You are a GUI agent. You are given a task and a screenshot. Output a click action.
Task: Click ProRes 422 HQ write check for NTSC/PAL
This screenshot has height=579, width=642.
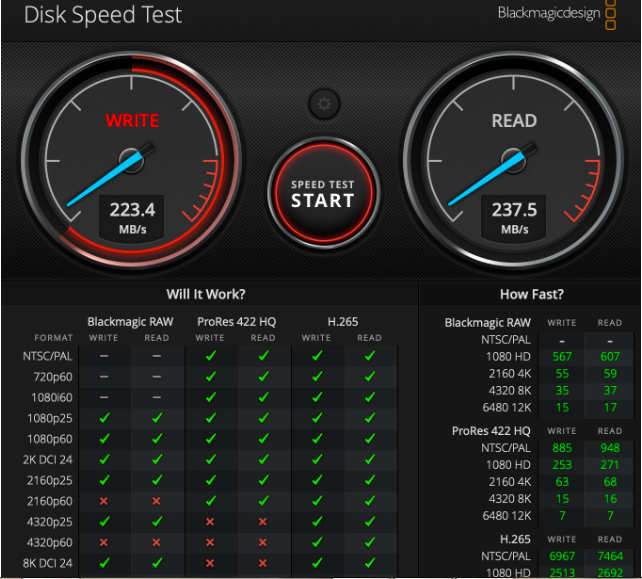click(211, 356)
